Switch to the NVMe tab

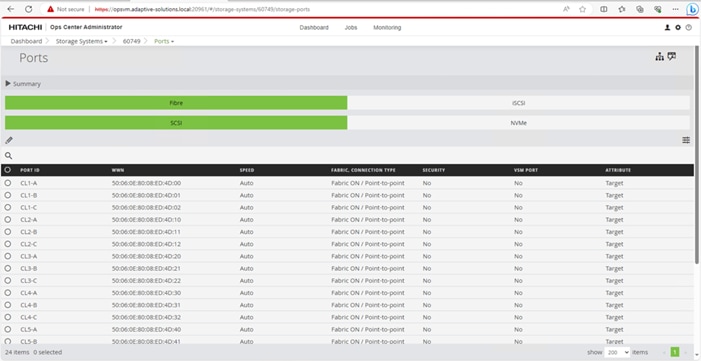pyautogui.click(x=519, y=123)
